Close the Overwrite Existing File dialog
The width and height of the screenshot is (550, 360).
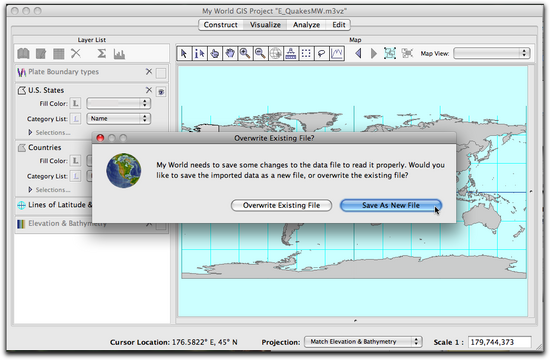coord(100,138)
